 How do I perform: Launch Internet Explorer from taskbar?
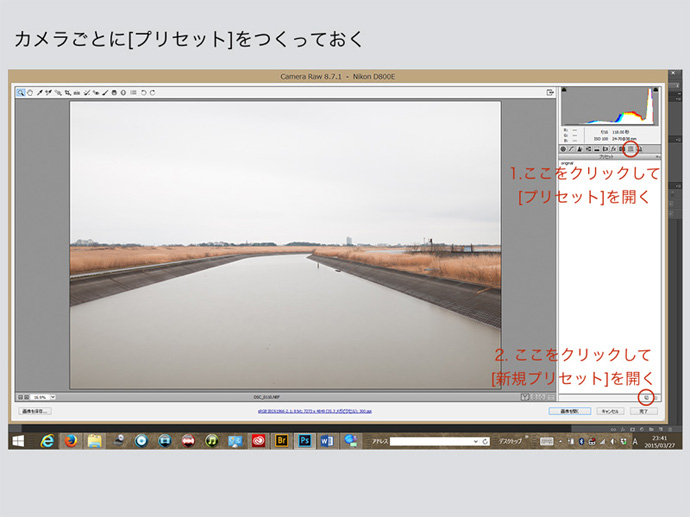(47, 441)
